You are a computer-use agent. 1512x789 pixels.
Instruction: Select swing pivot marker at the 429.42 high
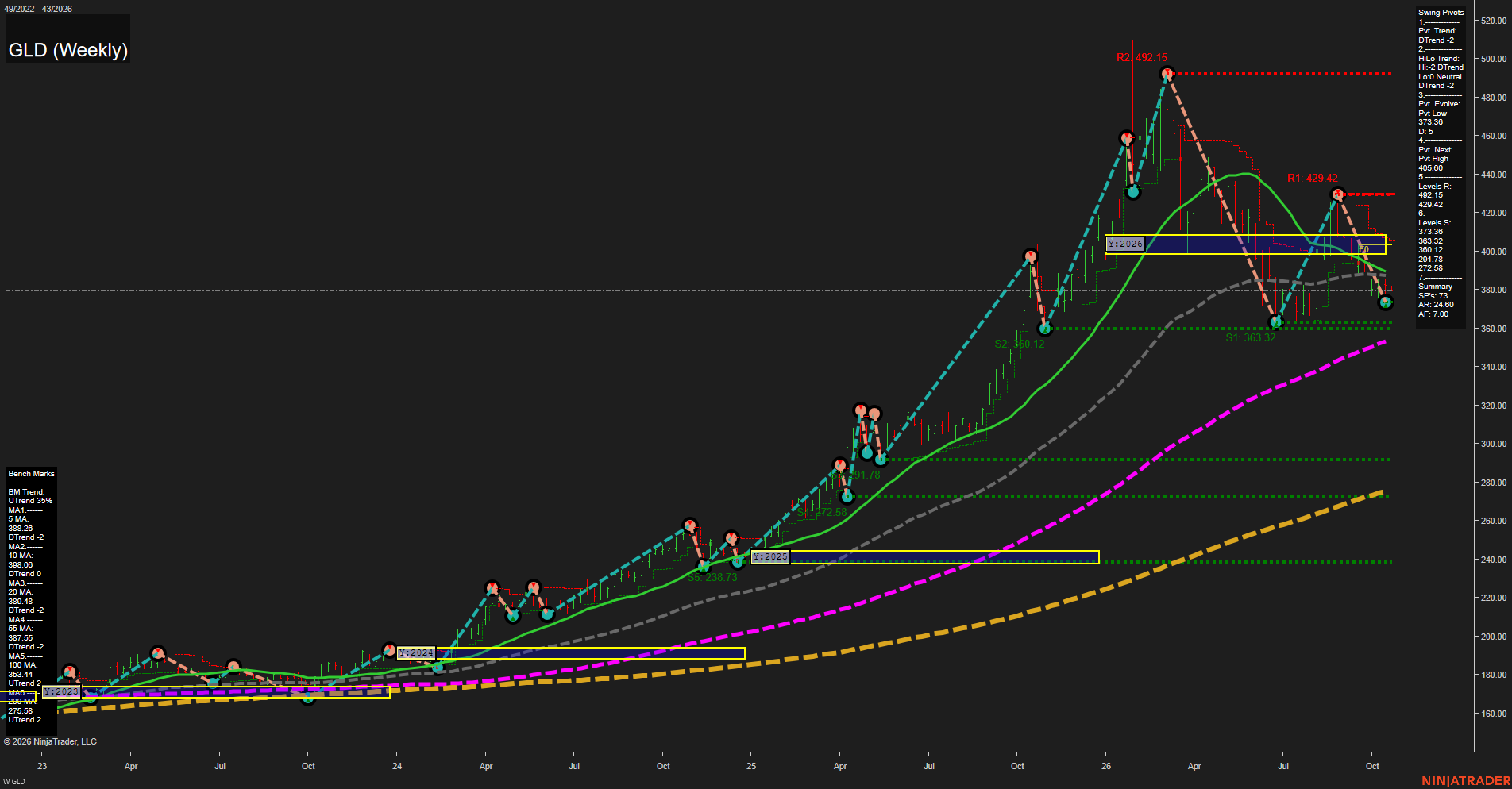[x=1337, y=194]
